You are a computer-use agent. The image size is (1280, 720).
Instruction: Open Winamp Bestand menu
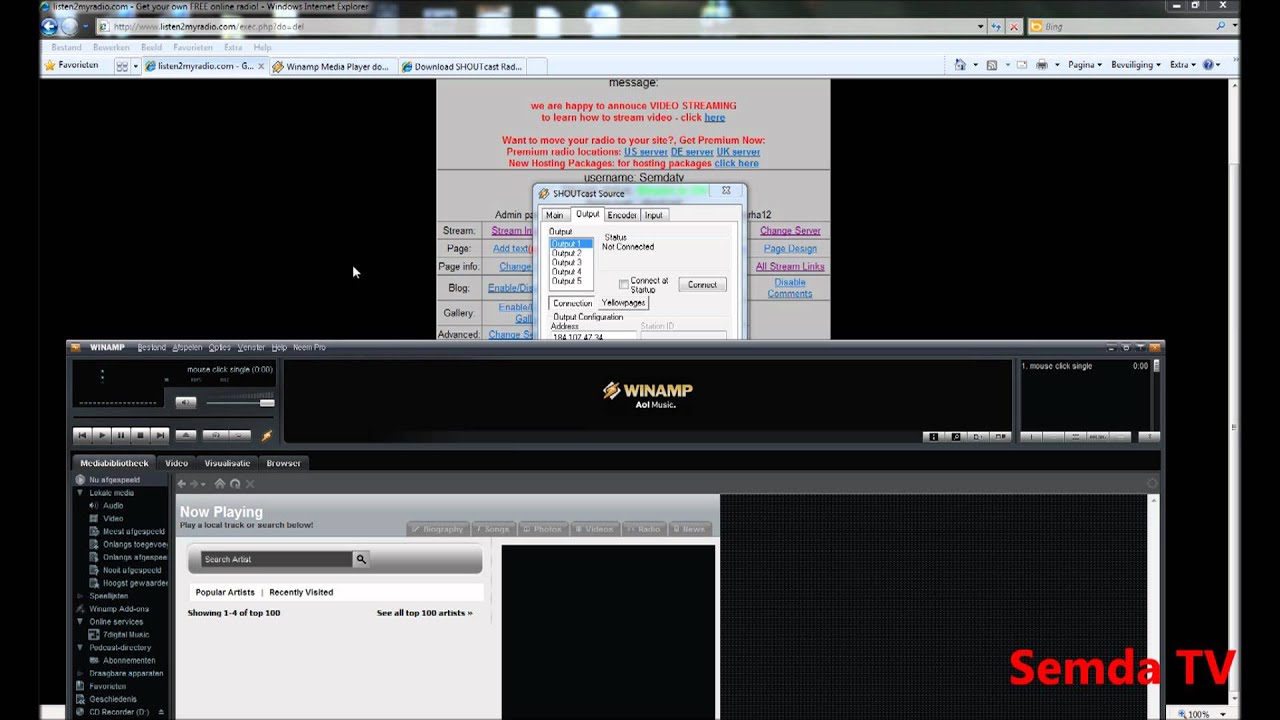pos(152,347)
